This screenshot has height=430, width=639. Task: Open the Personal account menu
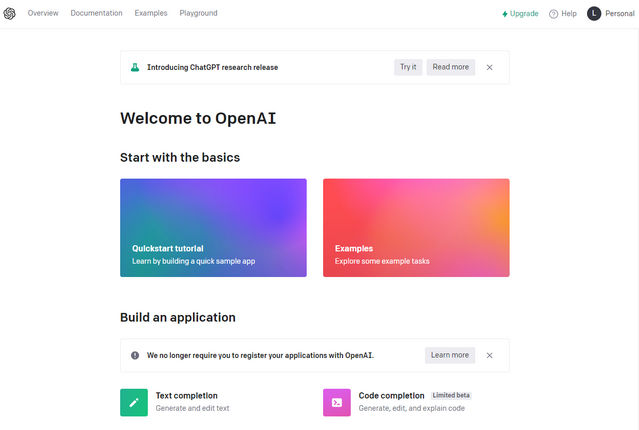point(619,13)
